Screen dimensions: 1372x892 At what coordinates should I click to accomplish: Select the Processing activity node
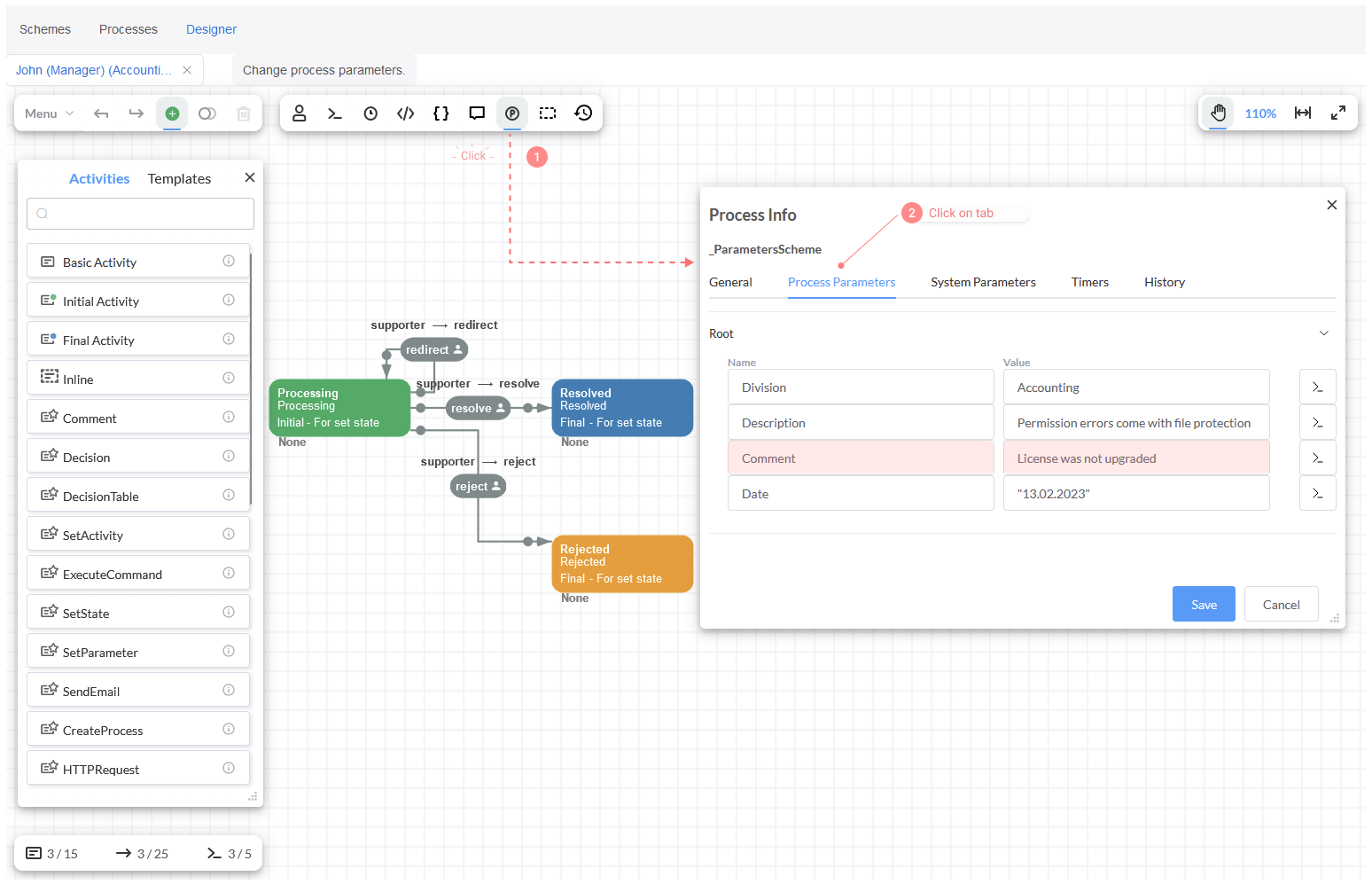pos(339,408)
